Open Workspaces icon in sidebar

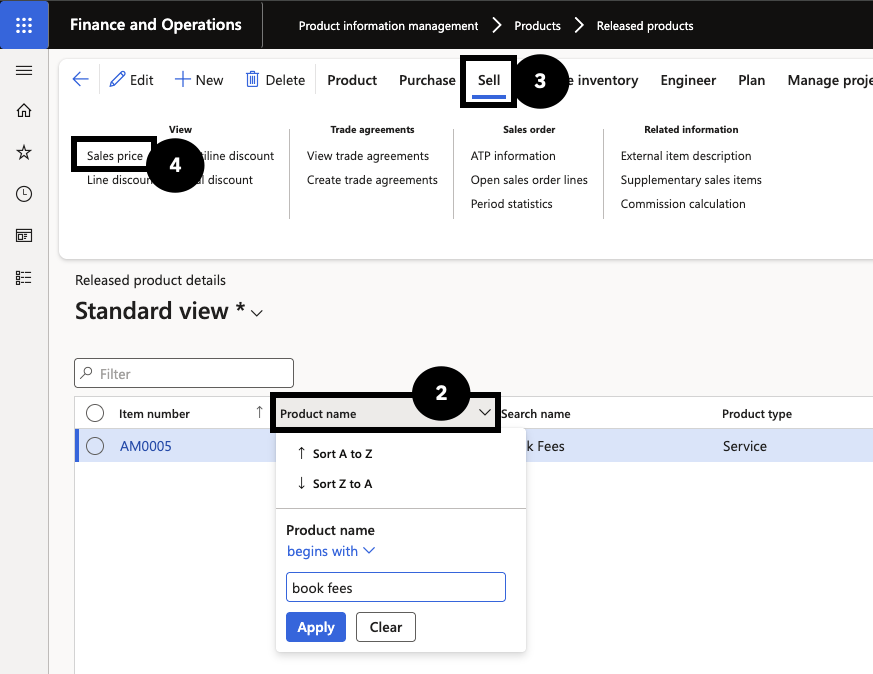click(24, 236)
